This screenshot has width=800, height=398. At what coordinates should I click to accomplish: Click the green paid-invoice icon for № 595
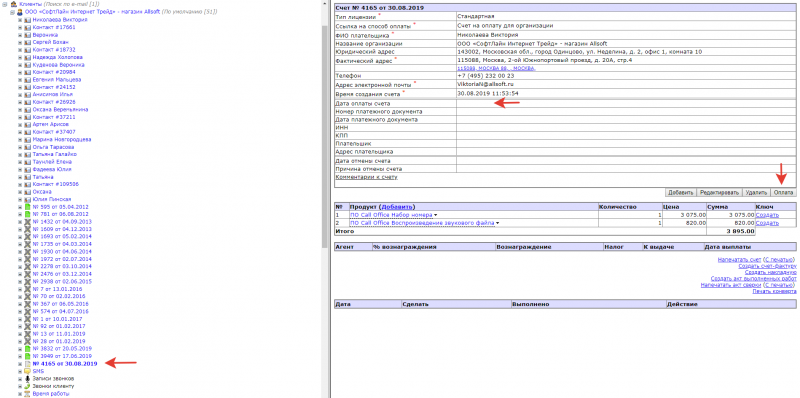[28, 207]
